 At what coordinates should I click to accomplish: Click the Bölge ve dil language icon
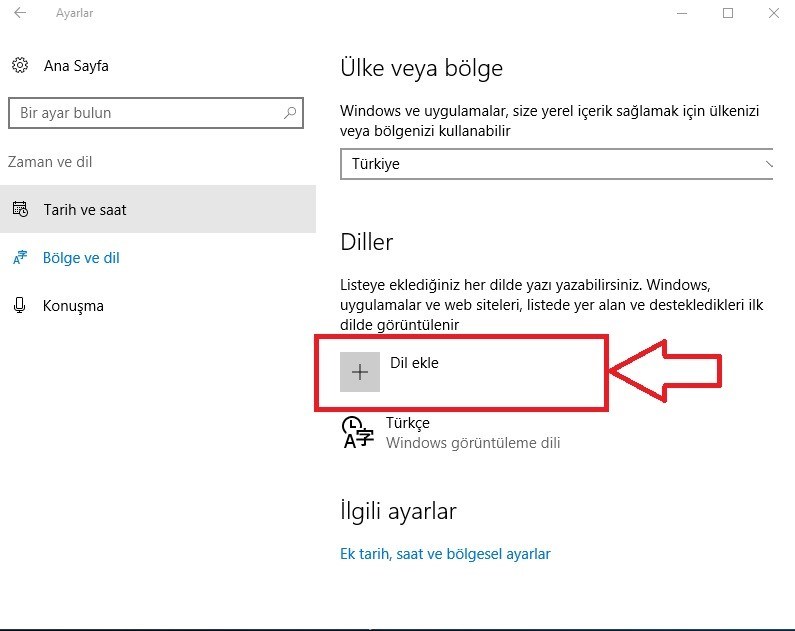click(20, 257)
